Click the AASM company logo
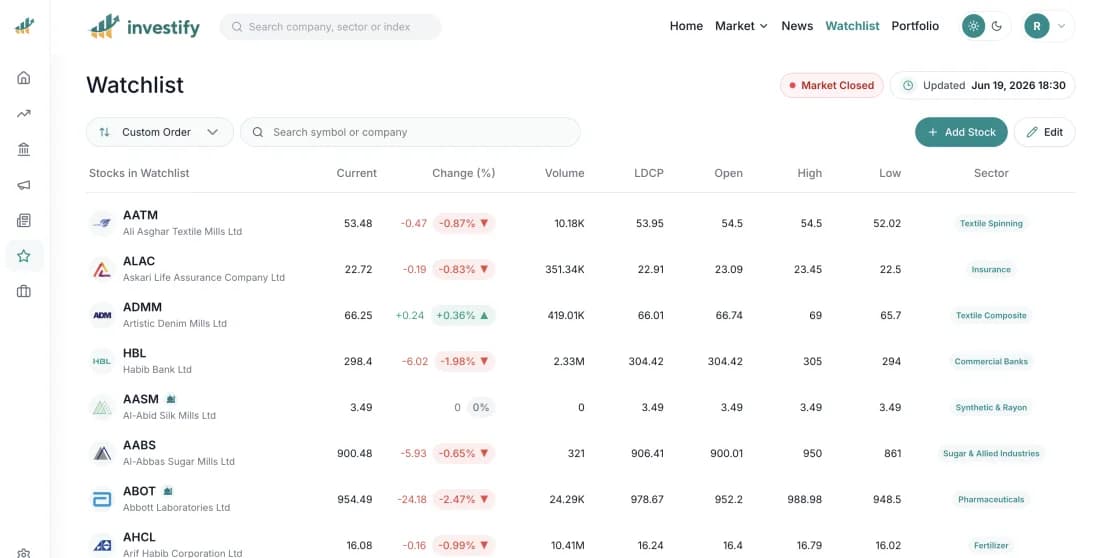The image size is (1120, 558). (102, 407)
